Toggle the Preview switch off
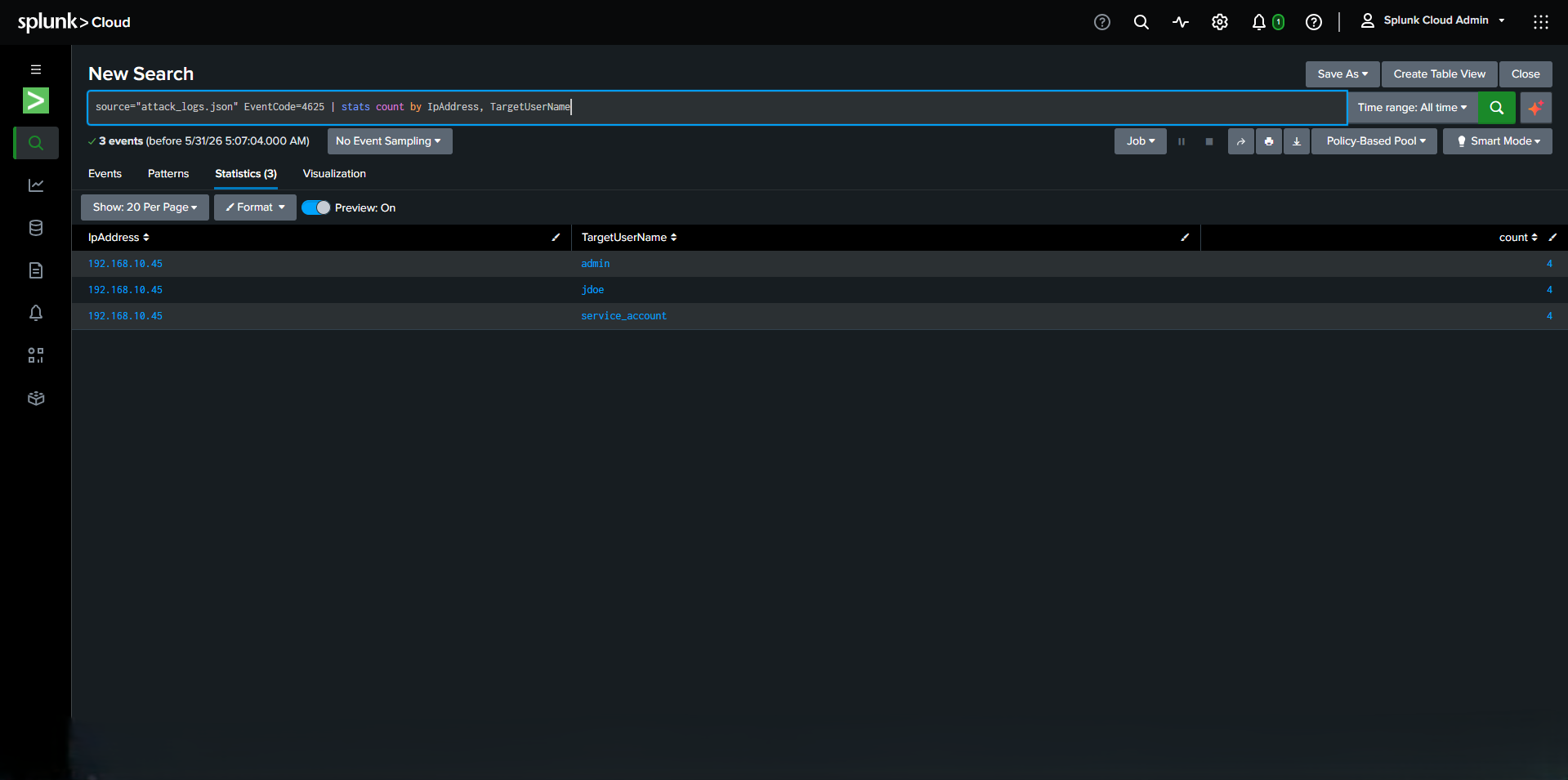 click(316, 207)
